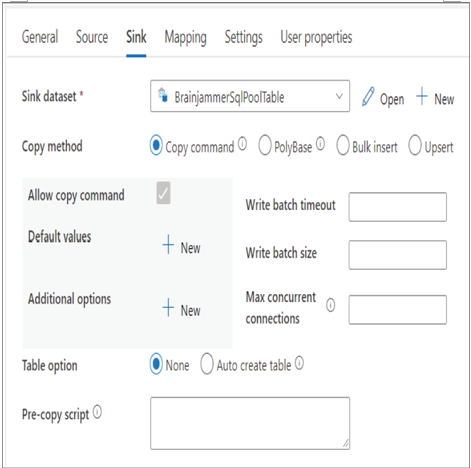Click into the Pre-copy script text area
The width and height of the screenshot is (471, 468).
pyautogui.click(x=250, y=423)
